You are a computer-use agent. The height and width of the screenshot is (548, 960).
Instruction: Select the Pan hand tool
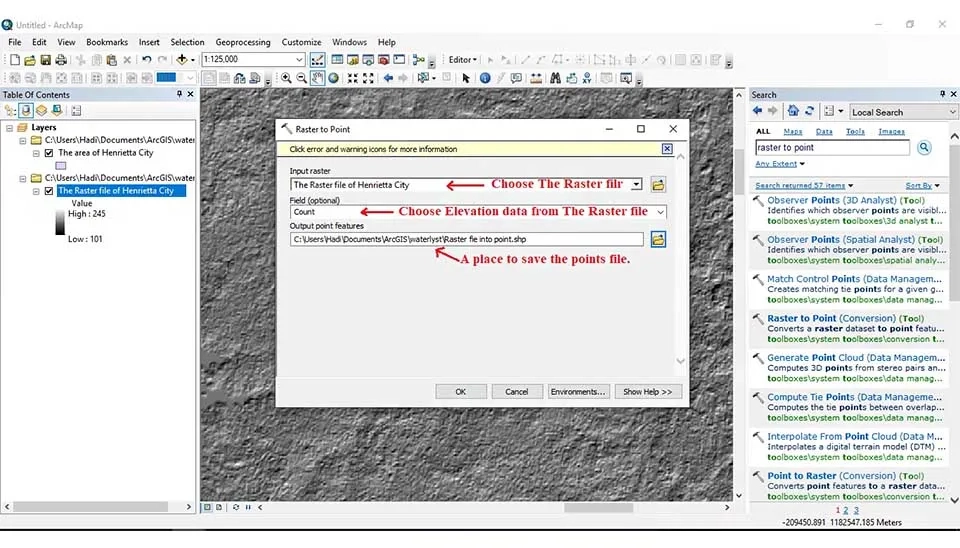[x=318, y=78]
